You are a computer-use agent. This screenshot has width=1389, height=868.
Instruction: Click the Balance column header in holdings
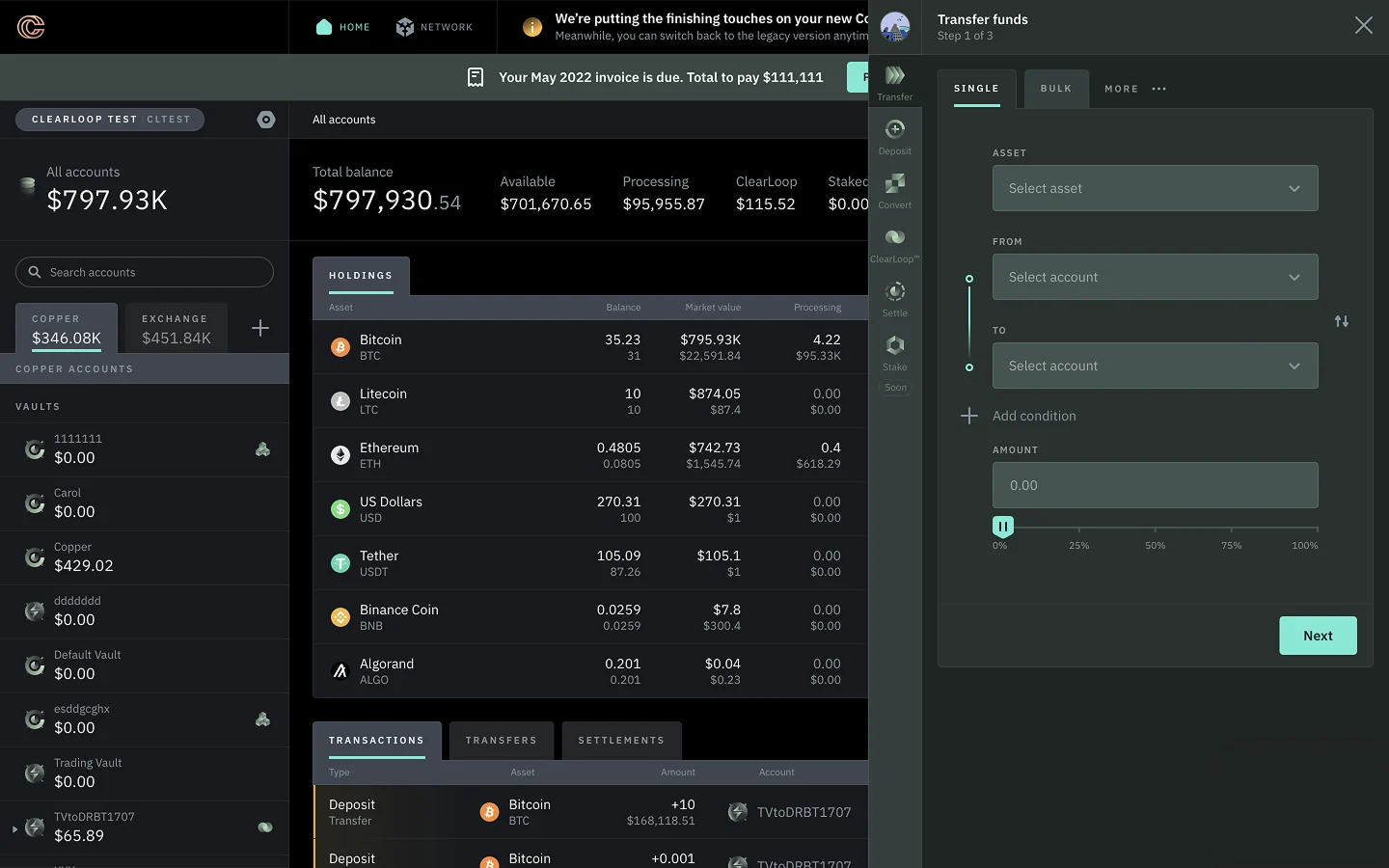[x=623, y=308]
